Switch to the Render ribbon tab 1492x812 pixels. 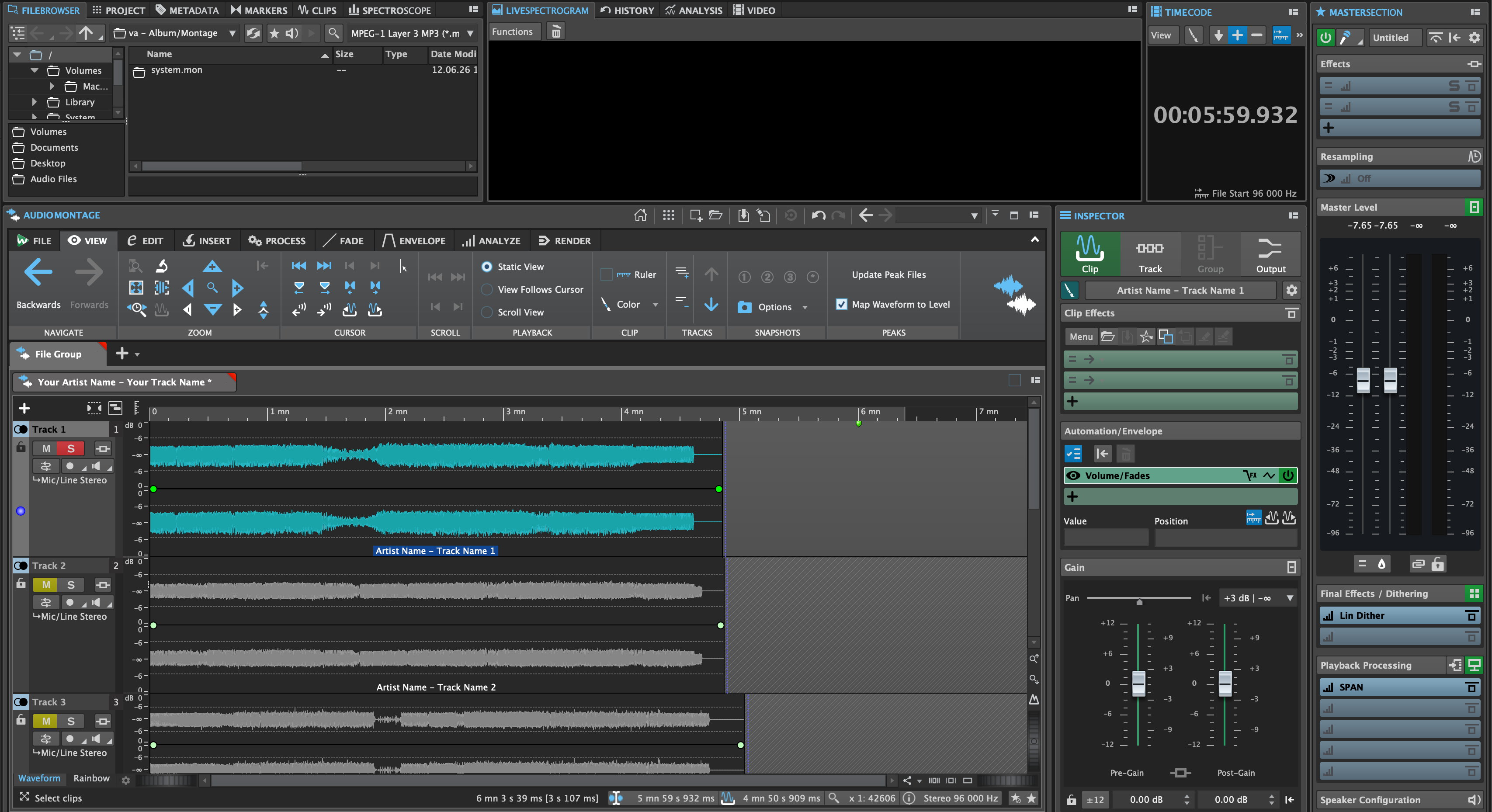point(565,240)
